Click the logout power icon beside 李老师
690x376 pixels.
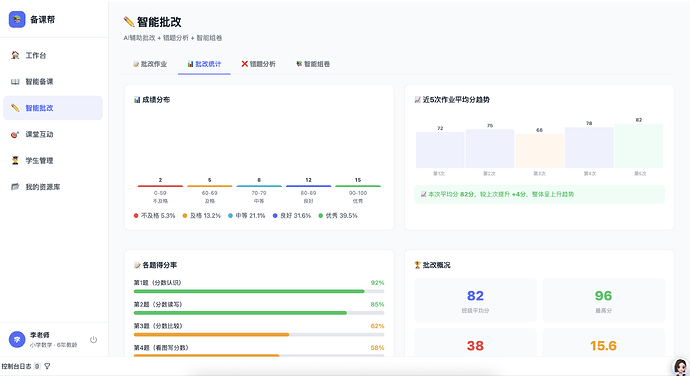click(93, 339)
